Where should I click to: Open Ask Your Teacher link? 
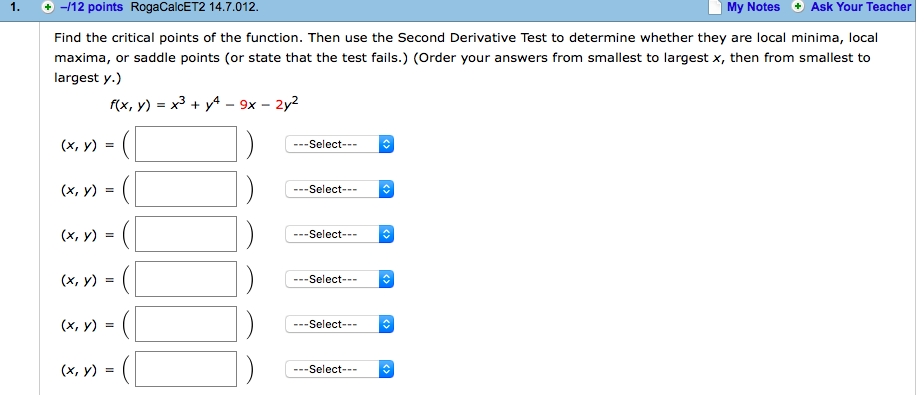[x=861, y=7]
